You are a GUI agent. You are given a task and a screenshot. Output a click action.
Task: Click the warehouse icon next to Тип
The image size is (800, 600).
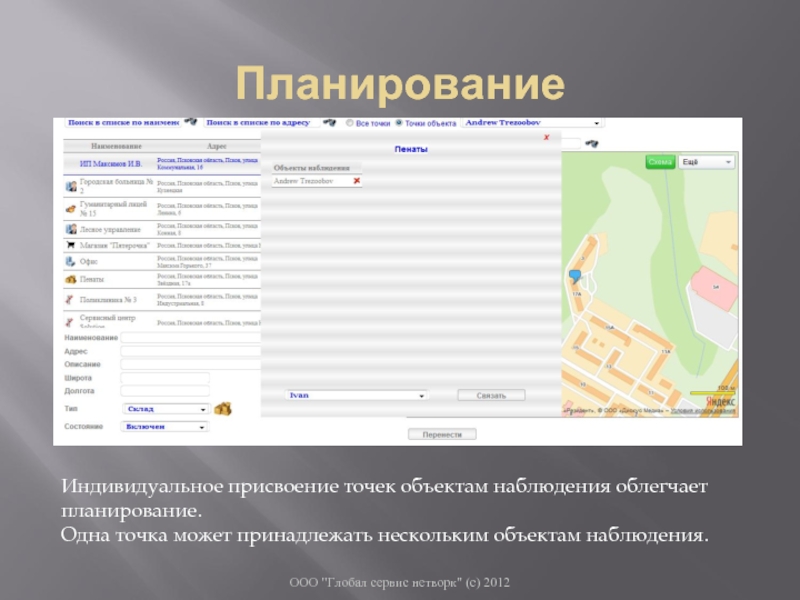(x=223, y=408)
